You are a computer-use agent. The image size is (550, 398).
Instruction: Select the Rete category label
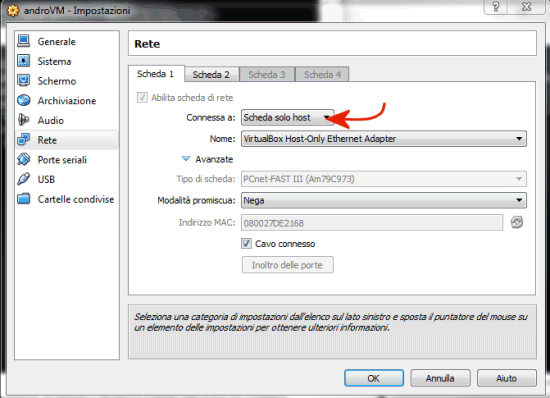pos(47,140)
